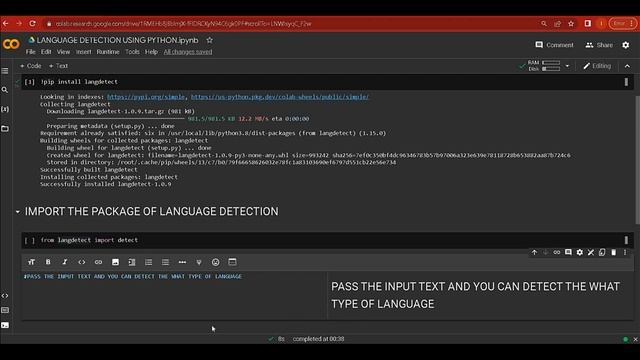
Task: Collapse the header with up chevron
Action: [627, 66]
